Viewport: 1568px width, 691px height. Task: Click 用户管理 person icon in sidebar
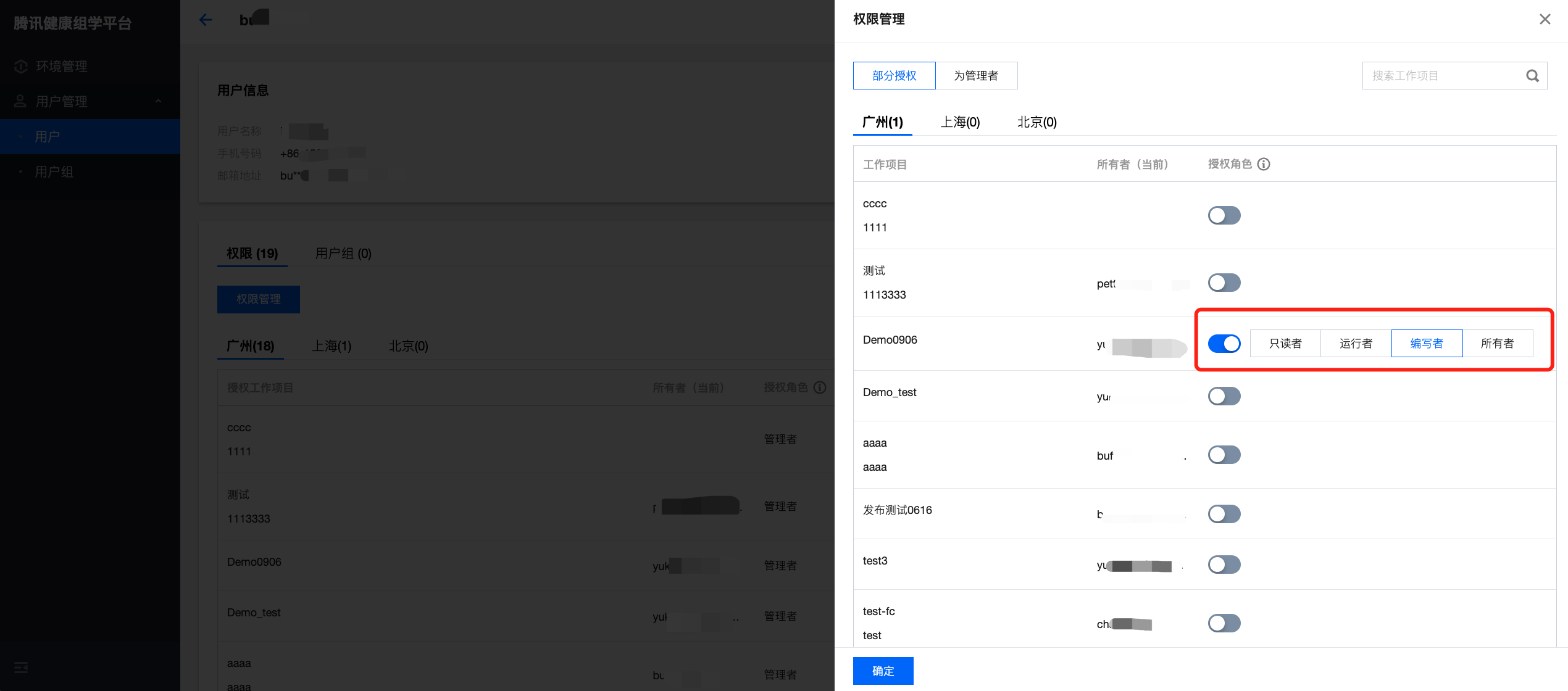pyautogui.click(x=21, y=101)
